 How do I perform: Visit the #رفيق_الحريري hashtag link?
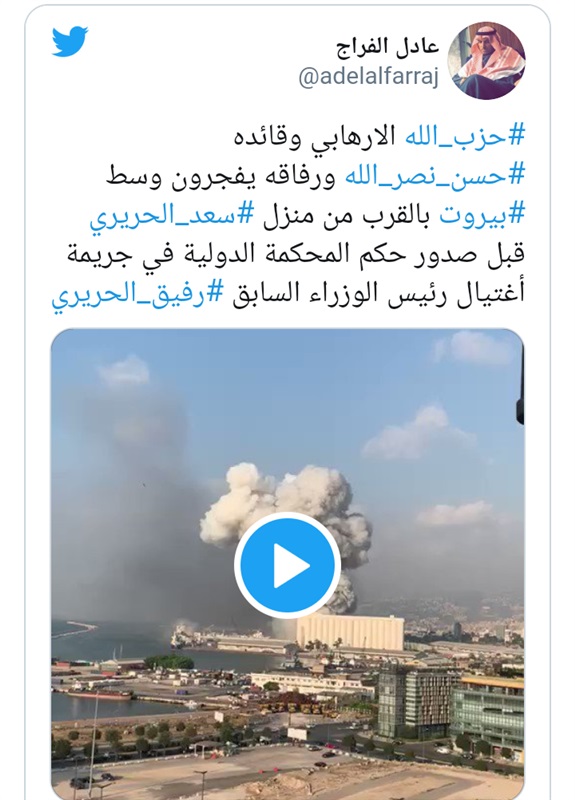click(137, 294)
